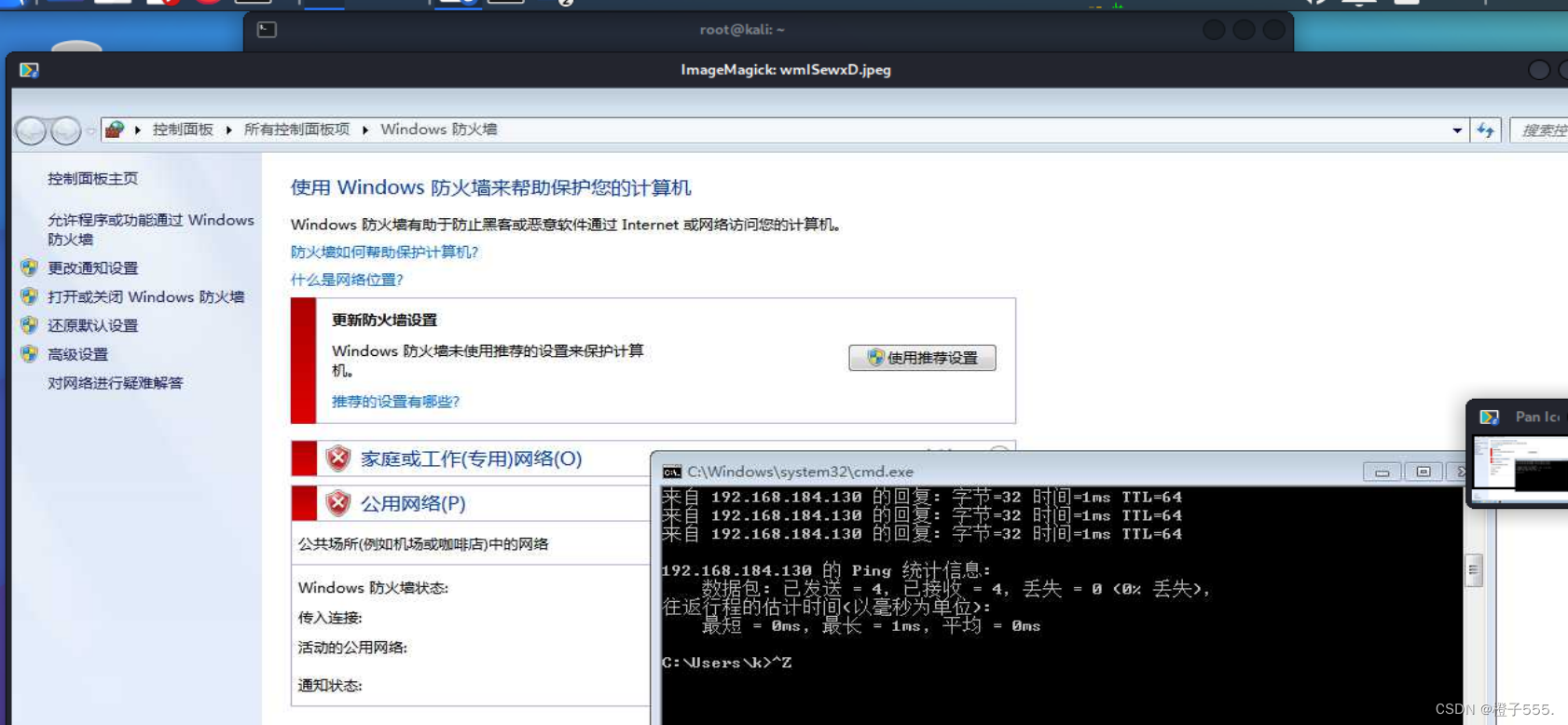The width and height of the screenshot is (1568, 725).
Task: Click the ImageMagick window title icon
Action: click(x=29, y=70)
